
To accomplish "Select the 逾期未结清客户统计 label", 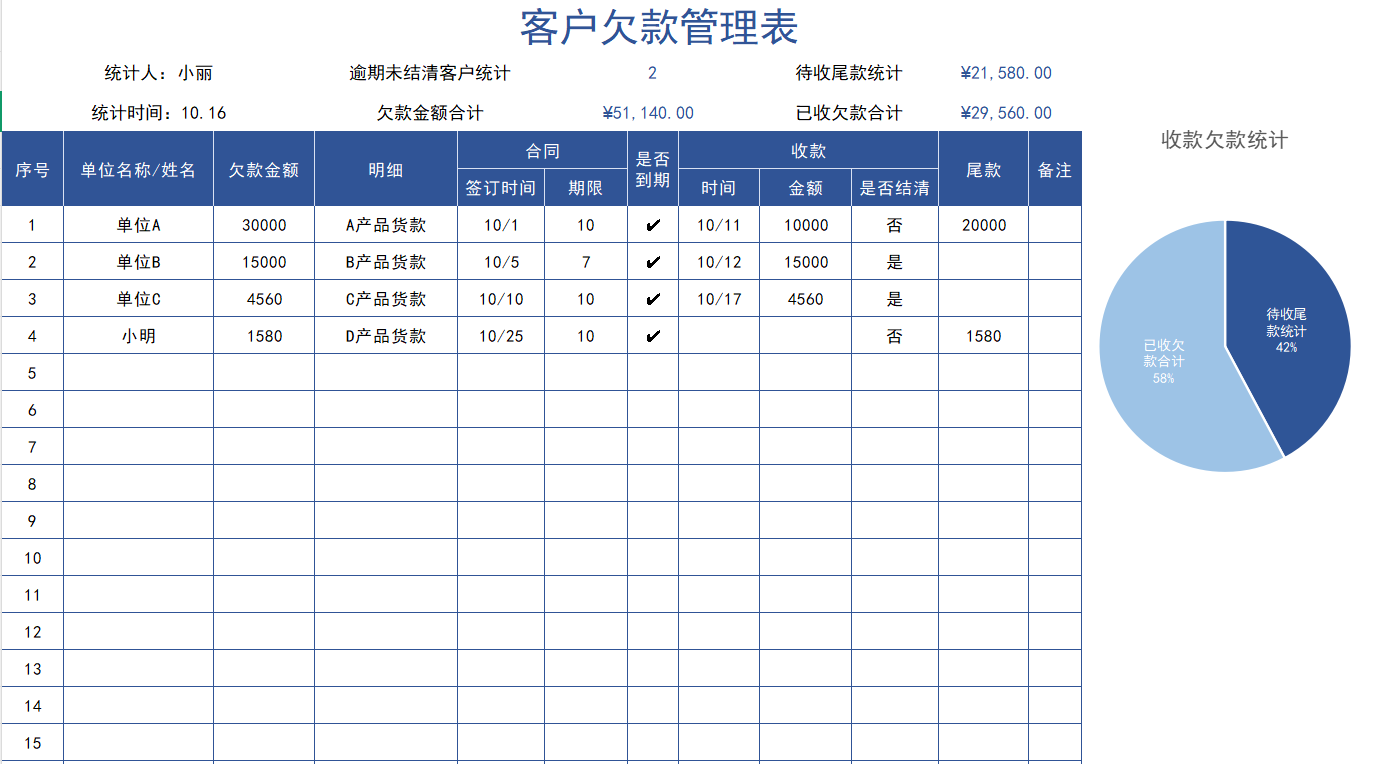I will click(x=430, y=73).
